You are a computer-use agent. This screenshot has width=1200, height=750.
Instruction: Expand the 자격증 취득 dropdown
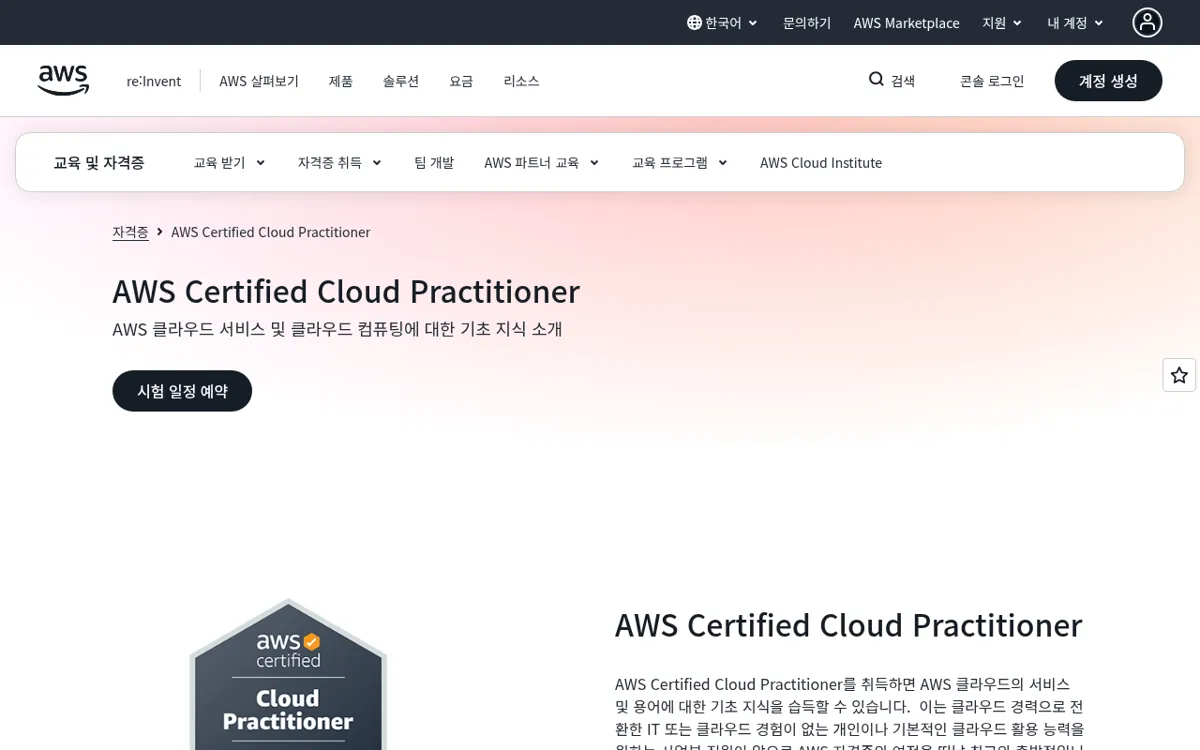[x=339, y=162]
